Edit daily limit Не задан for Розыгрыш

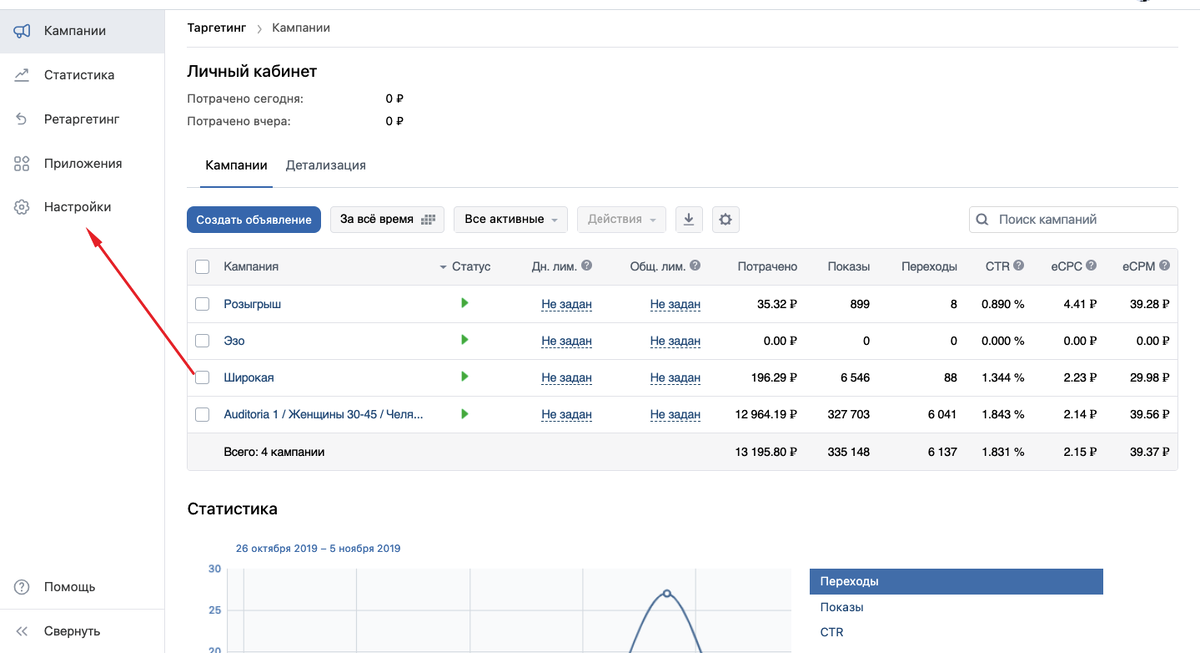click(x=567, y=304)
